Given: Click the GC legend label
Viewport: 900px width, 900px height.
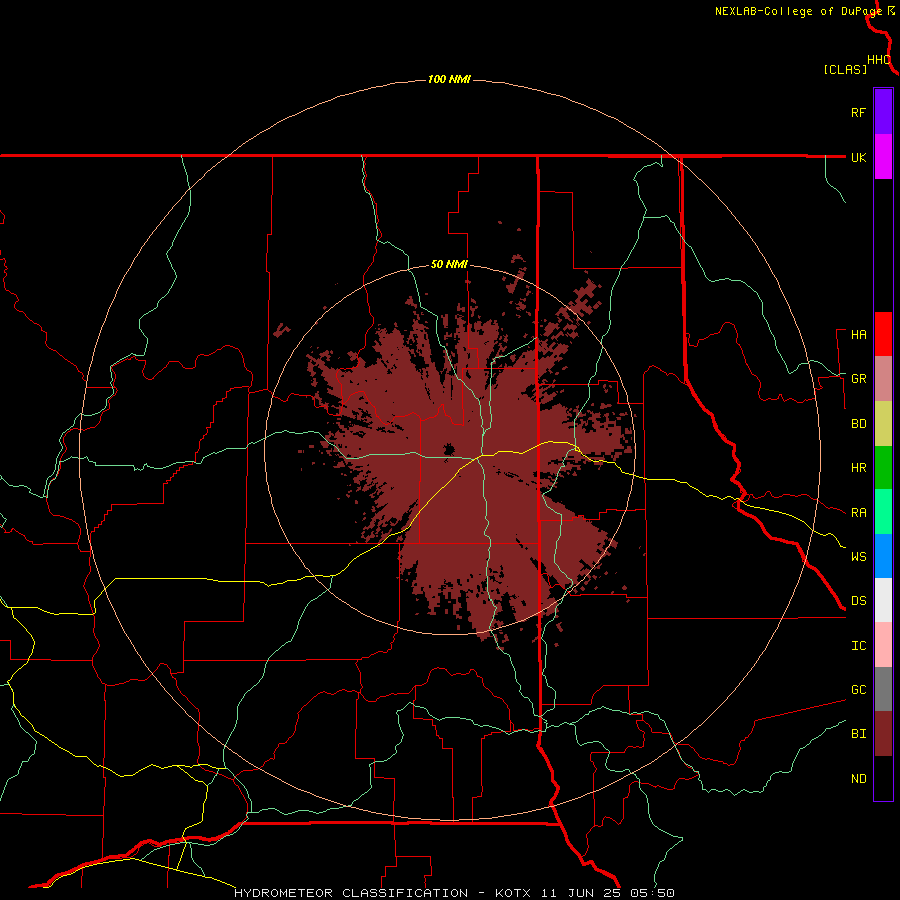Looking at the screenshot, I should (858, 690).
